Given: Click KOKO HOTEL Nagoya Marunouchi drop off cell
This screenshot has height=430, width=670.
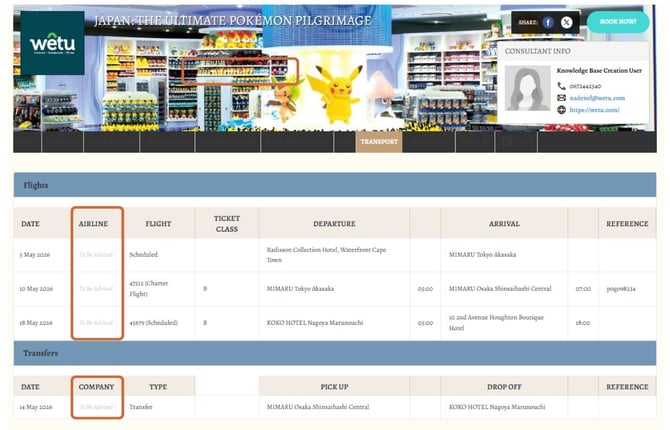Looking at the screenshot, I should [497, 407].
